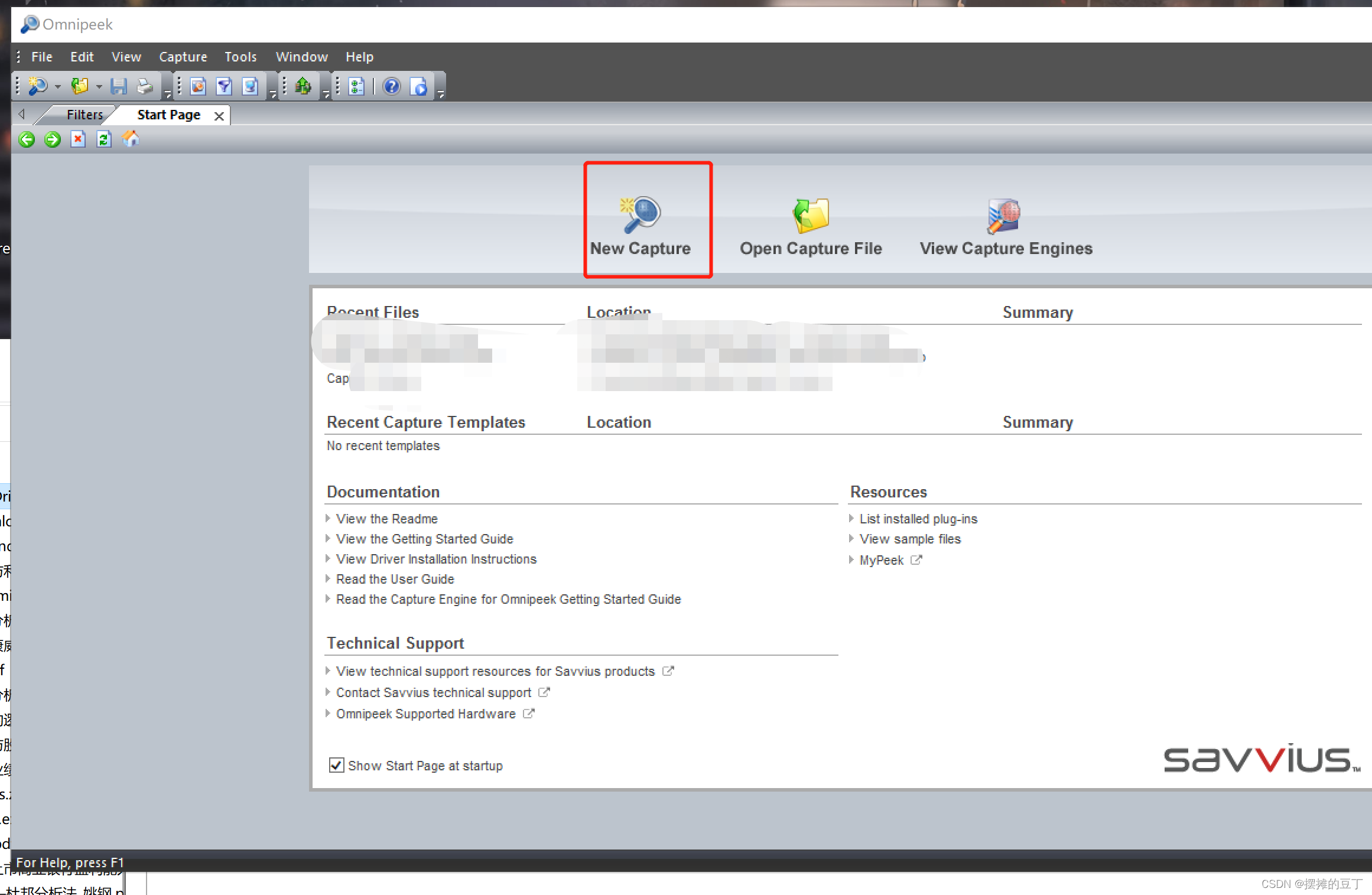Open the Open Capture File folder icon

point(811,215)
